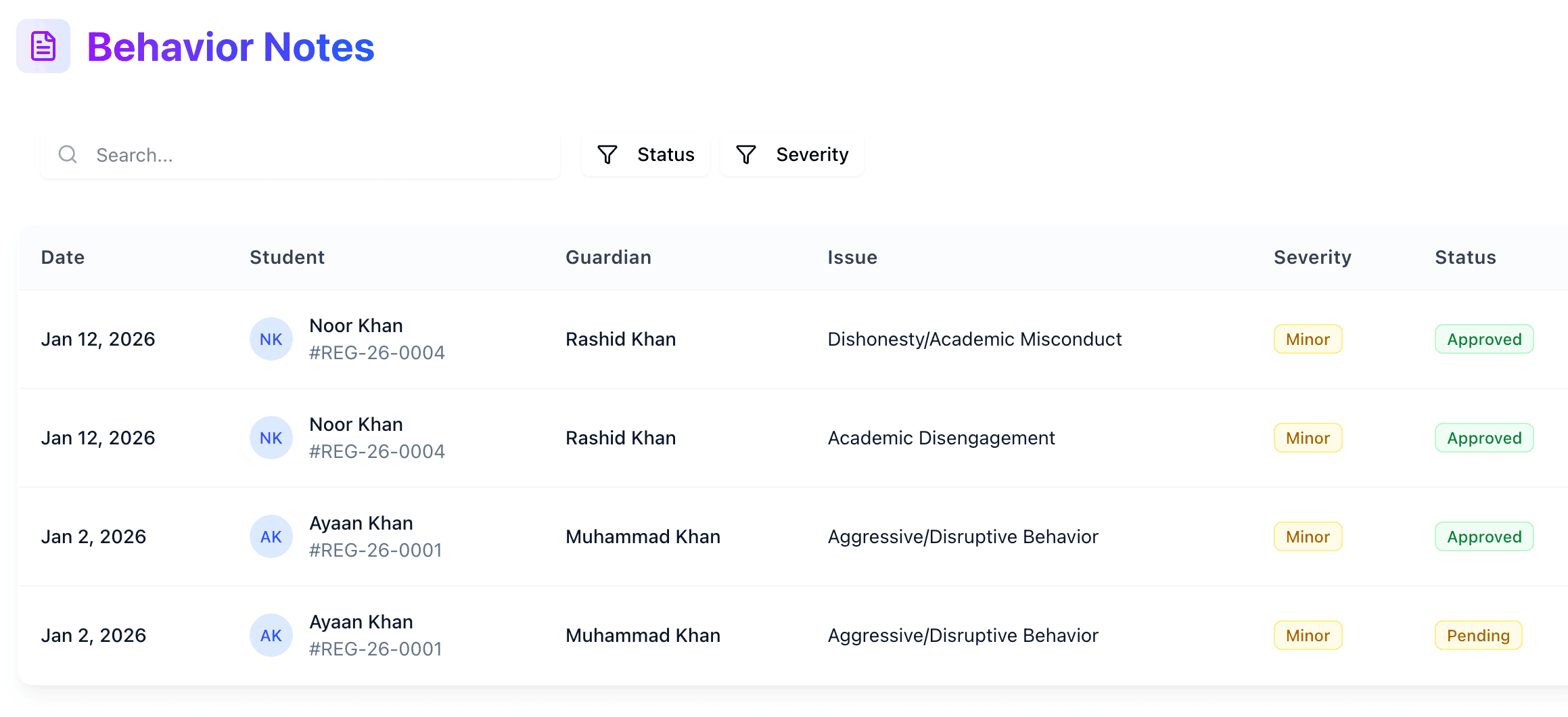Click AK avatar in the Pending row
Image resolution: width=1568 pixels, height=717 pixels.
(x=271, y=635)
